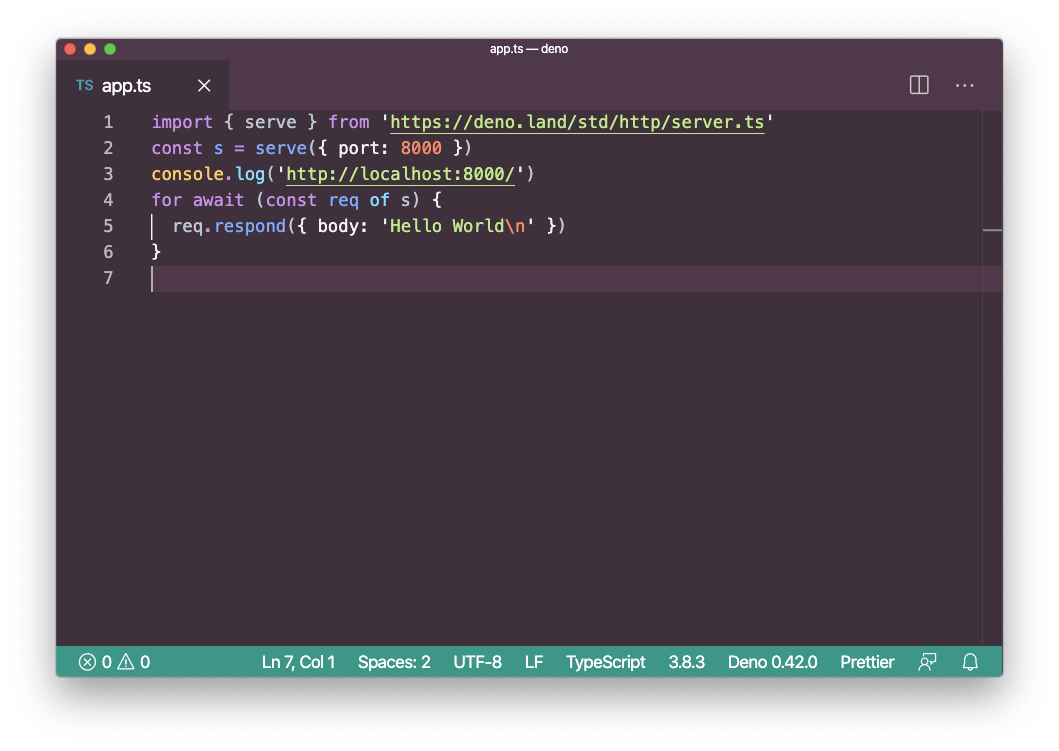This screenshot has width=1059, height=751.
Task: Click the TS file icon on tab
Action: coord(85,86)
